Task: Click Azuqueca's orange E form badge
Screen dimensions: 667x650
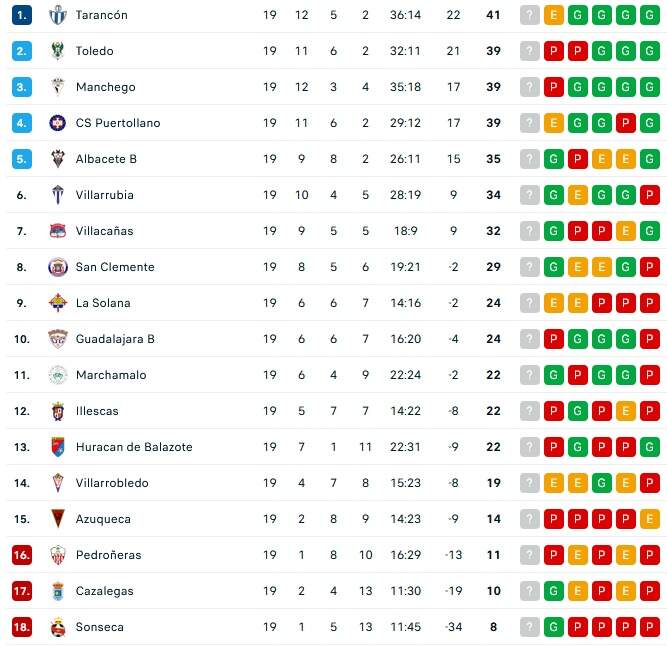Action: pos(650,519)
